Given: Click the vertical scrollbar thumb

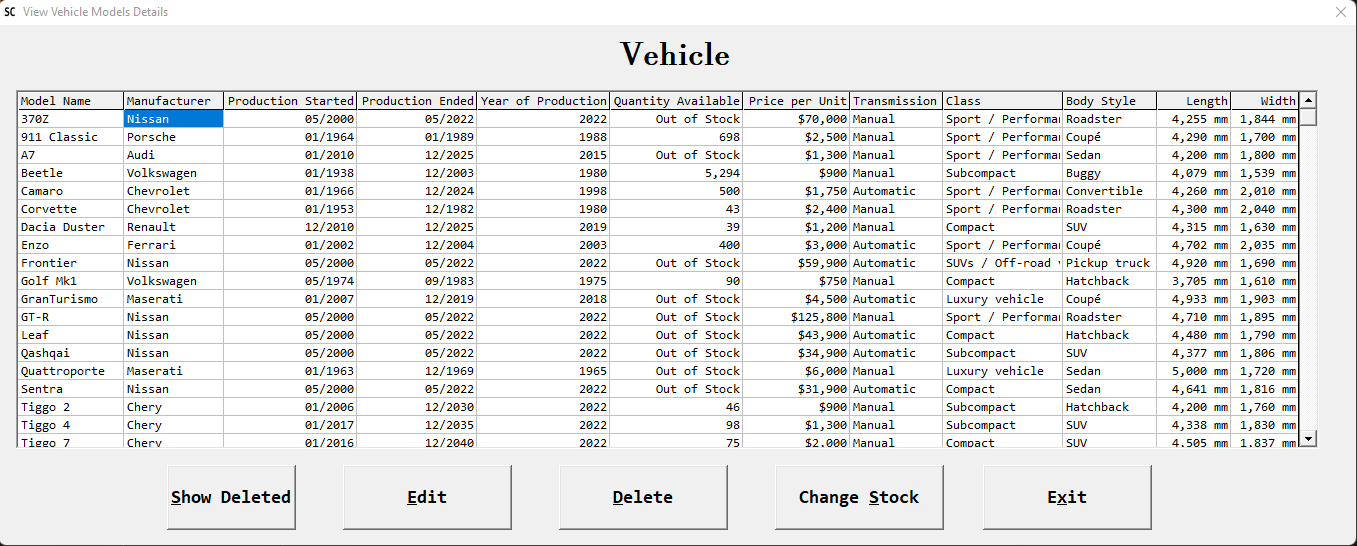Looking at the screenshot, I should (1308, 117).
